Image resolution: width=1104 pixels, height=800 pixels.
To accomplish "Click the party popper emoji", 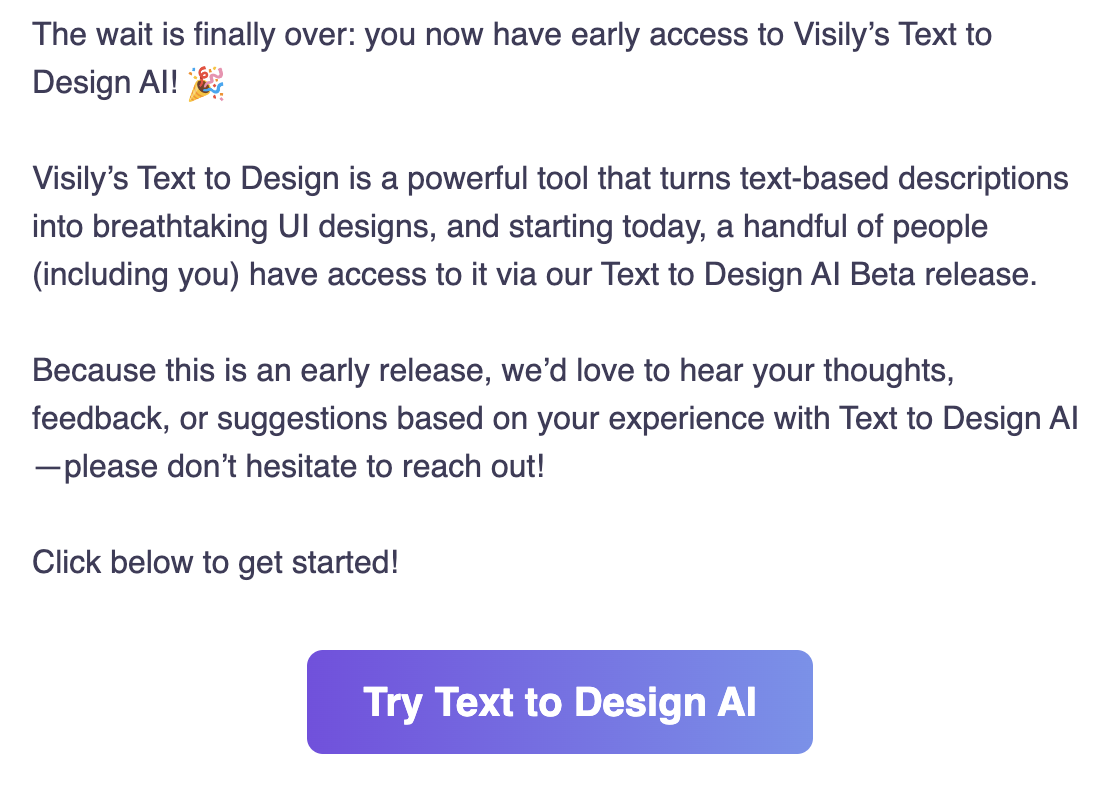I will click(206, 83).
